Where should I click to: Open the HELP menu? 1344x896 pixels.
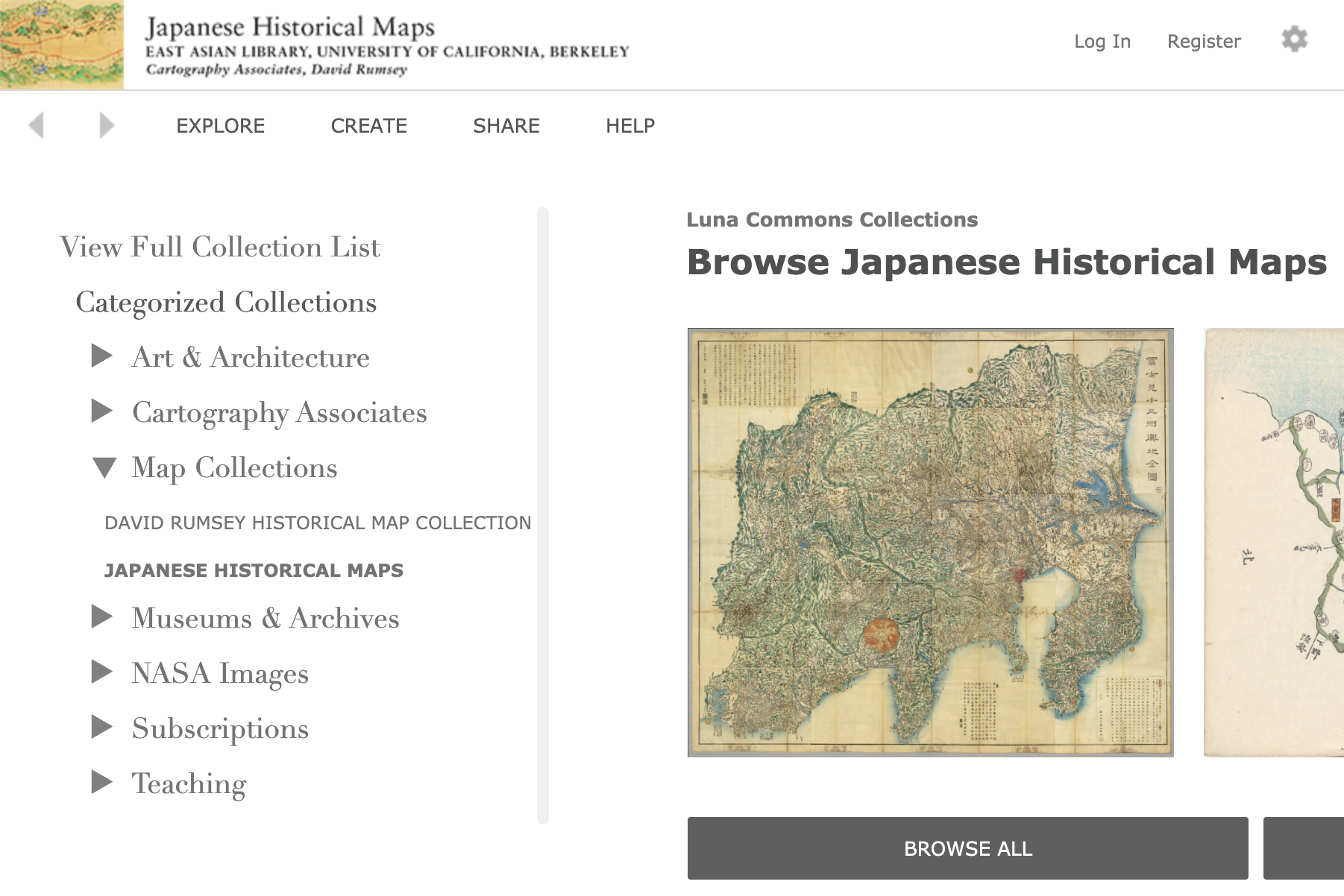[x=630, y=126]
